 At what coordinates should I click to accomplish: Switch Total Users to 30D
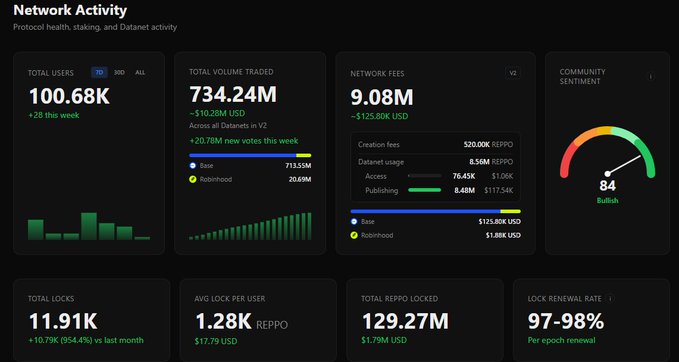pyautogui.click(x=119, y=73)
